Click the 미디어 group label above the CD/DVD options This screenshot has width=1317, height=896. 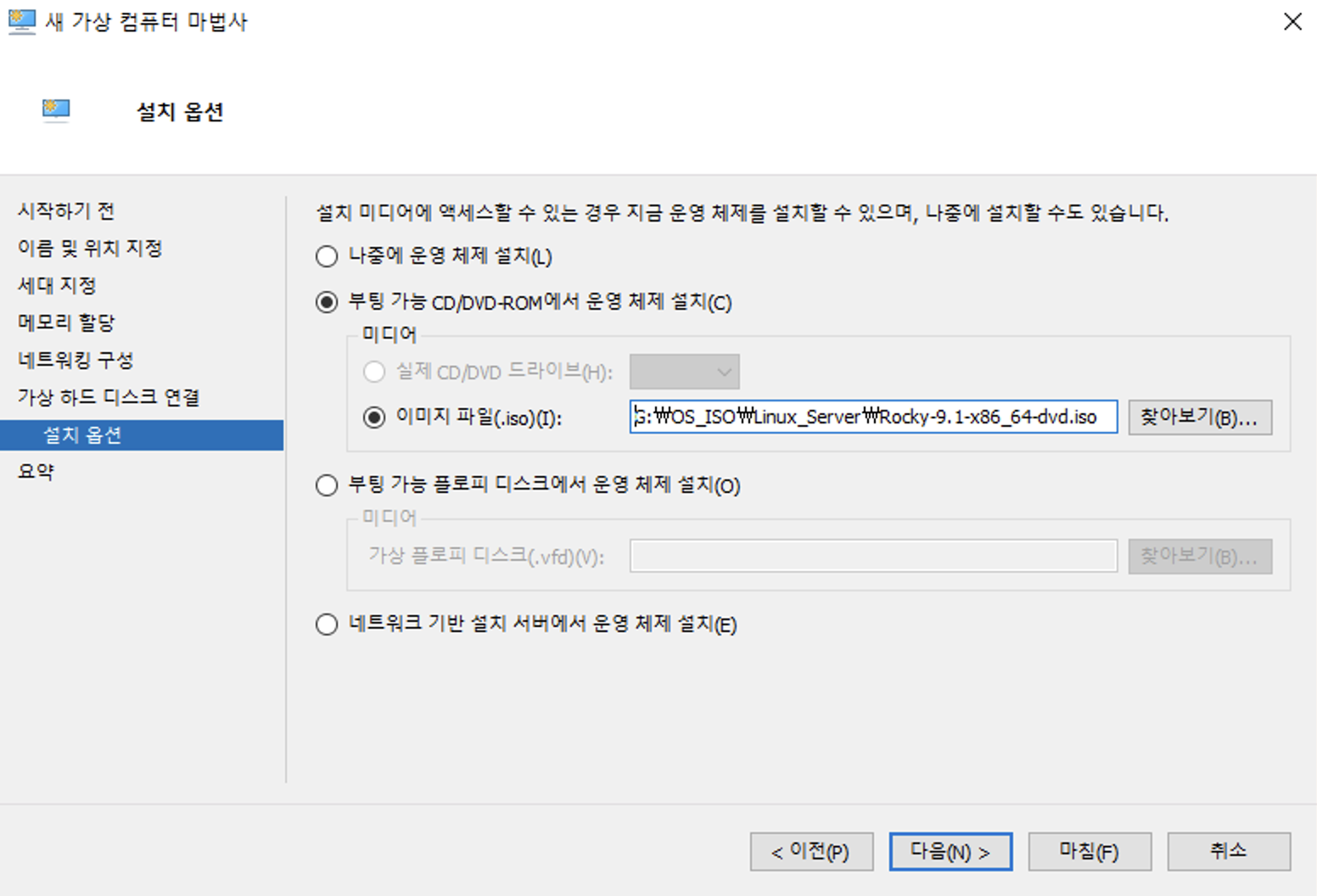click(389, 334)
